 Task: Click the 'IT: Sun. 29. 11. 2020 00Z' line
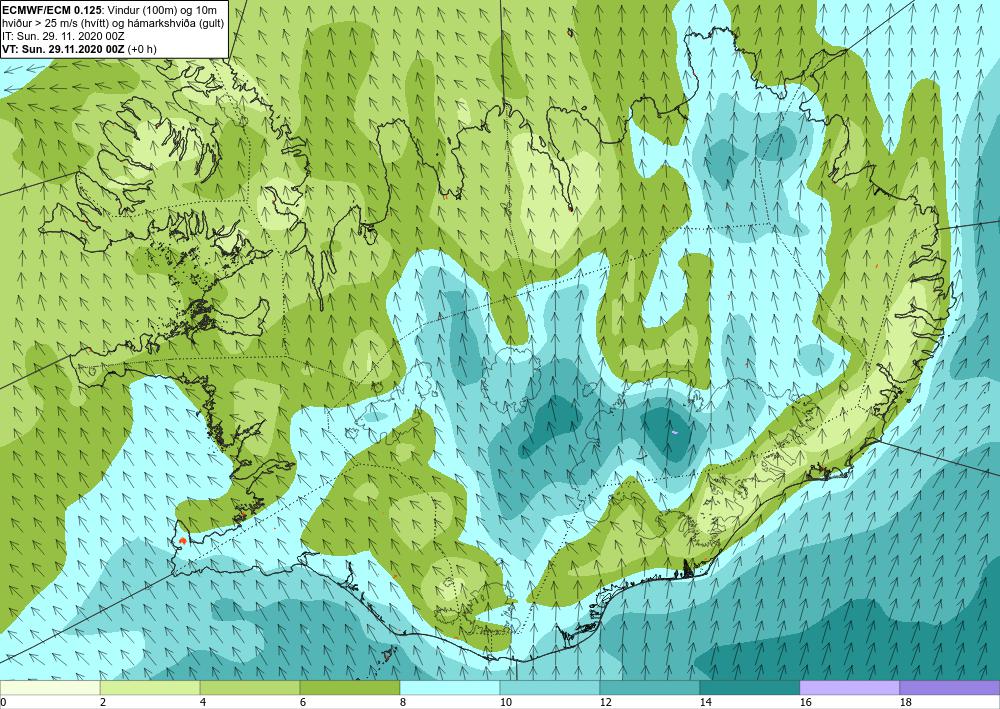click(x=62, y=36)
